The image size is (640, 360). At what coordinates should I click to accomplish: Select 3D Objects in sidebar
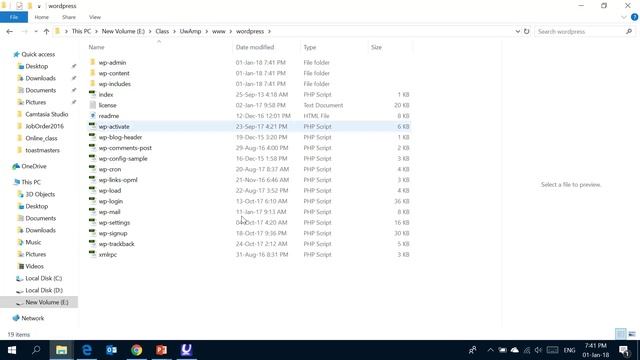click(x=40, y=194)
